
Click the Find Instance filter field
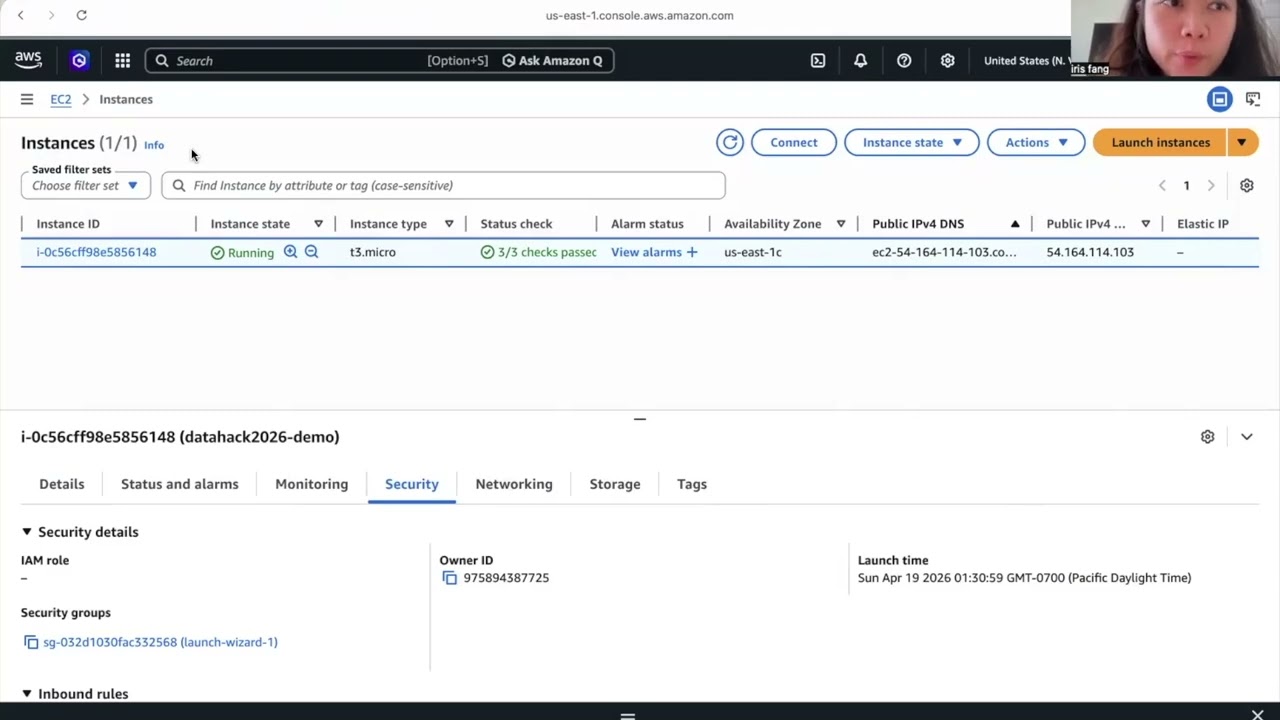(x=443, y=185)
